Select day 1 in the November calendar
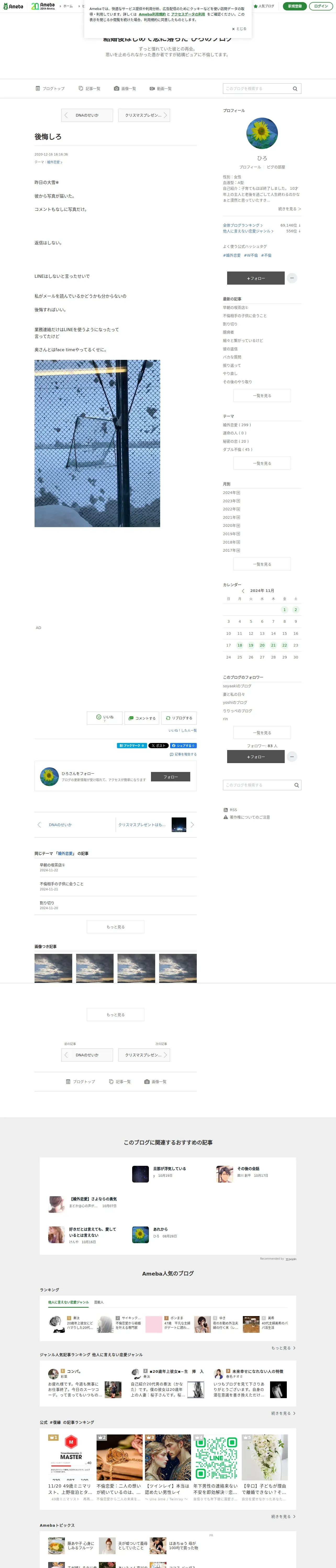This screenshot has height=1568, width=336. tap(284, 609)
